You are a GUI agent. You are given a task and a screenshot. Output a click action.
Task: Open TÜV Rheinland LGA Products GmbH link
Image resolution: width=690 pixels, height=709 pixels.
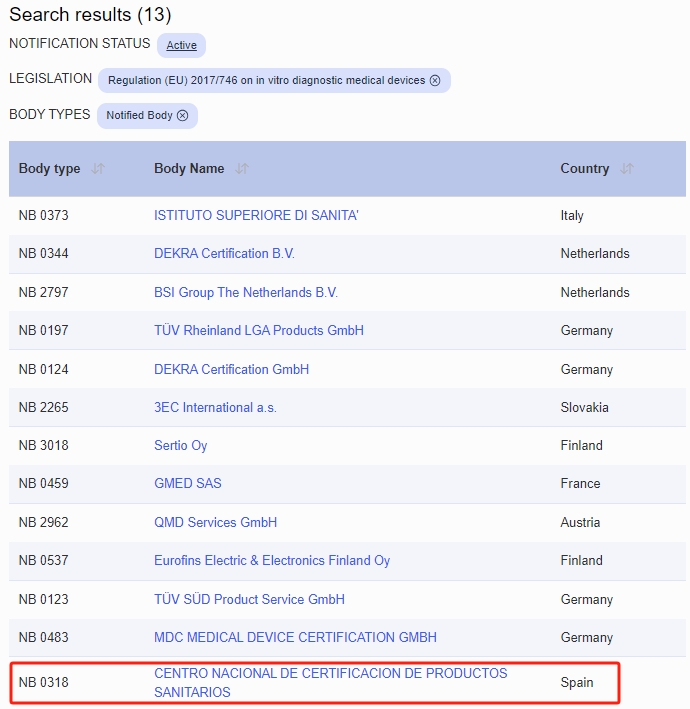tap(259, 330)
